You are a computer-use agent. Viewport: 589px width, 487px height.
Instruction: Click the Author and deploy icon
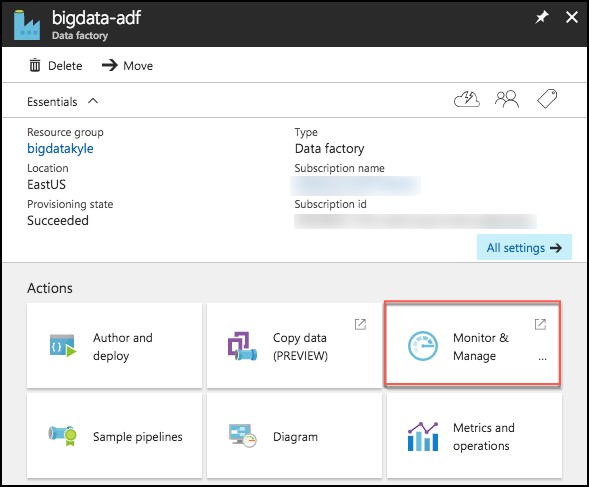(x=63, y=346)
